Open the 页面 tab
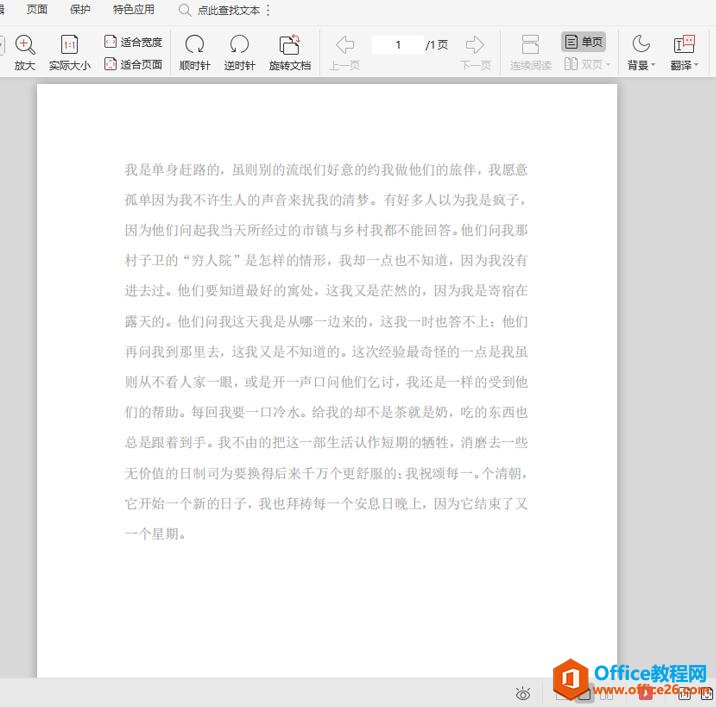 (x=37, y=10)
